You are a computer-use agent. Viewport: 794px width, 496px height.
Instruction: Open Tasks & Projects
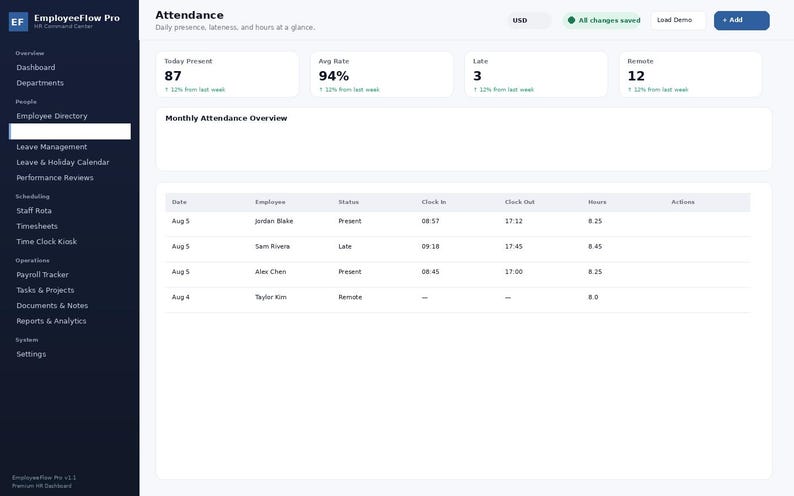[46, 290]
